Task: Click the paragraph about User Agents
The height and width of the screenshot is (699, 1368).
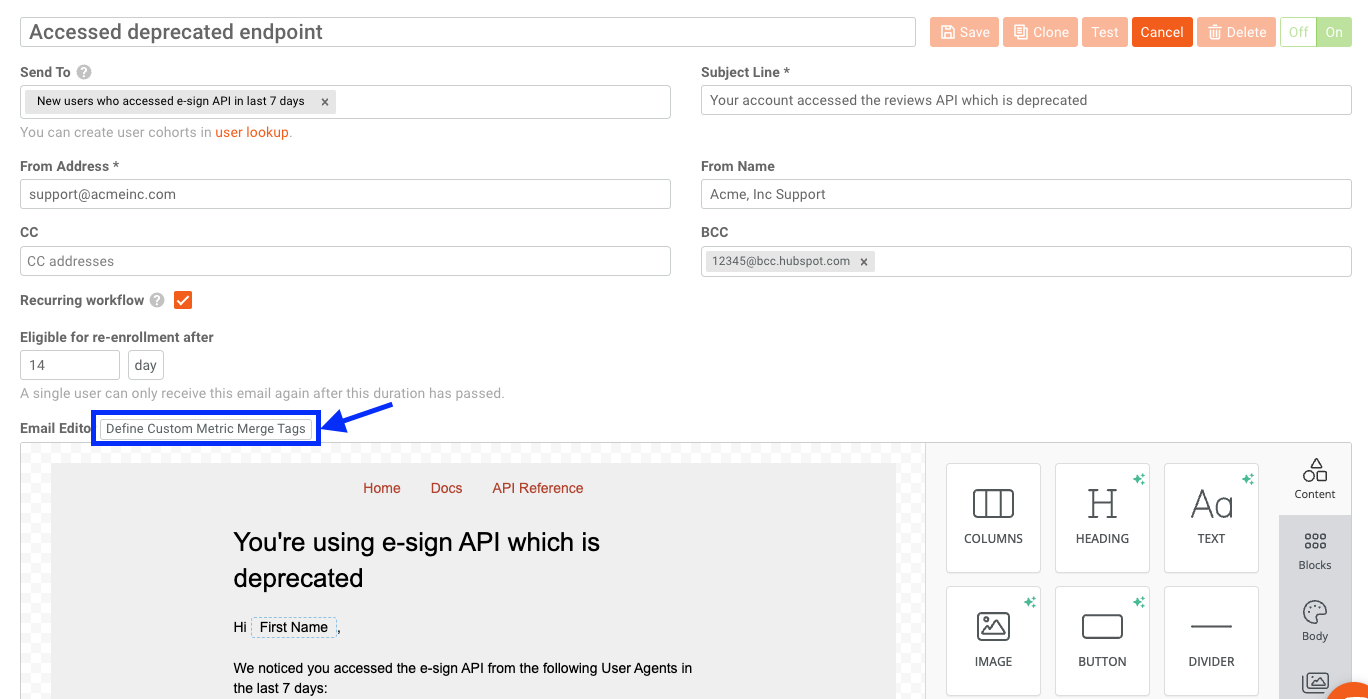Action: pyautogui.click(x=463, y=678)
